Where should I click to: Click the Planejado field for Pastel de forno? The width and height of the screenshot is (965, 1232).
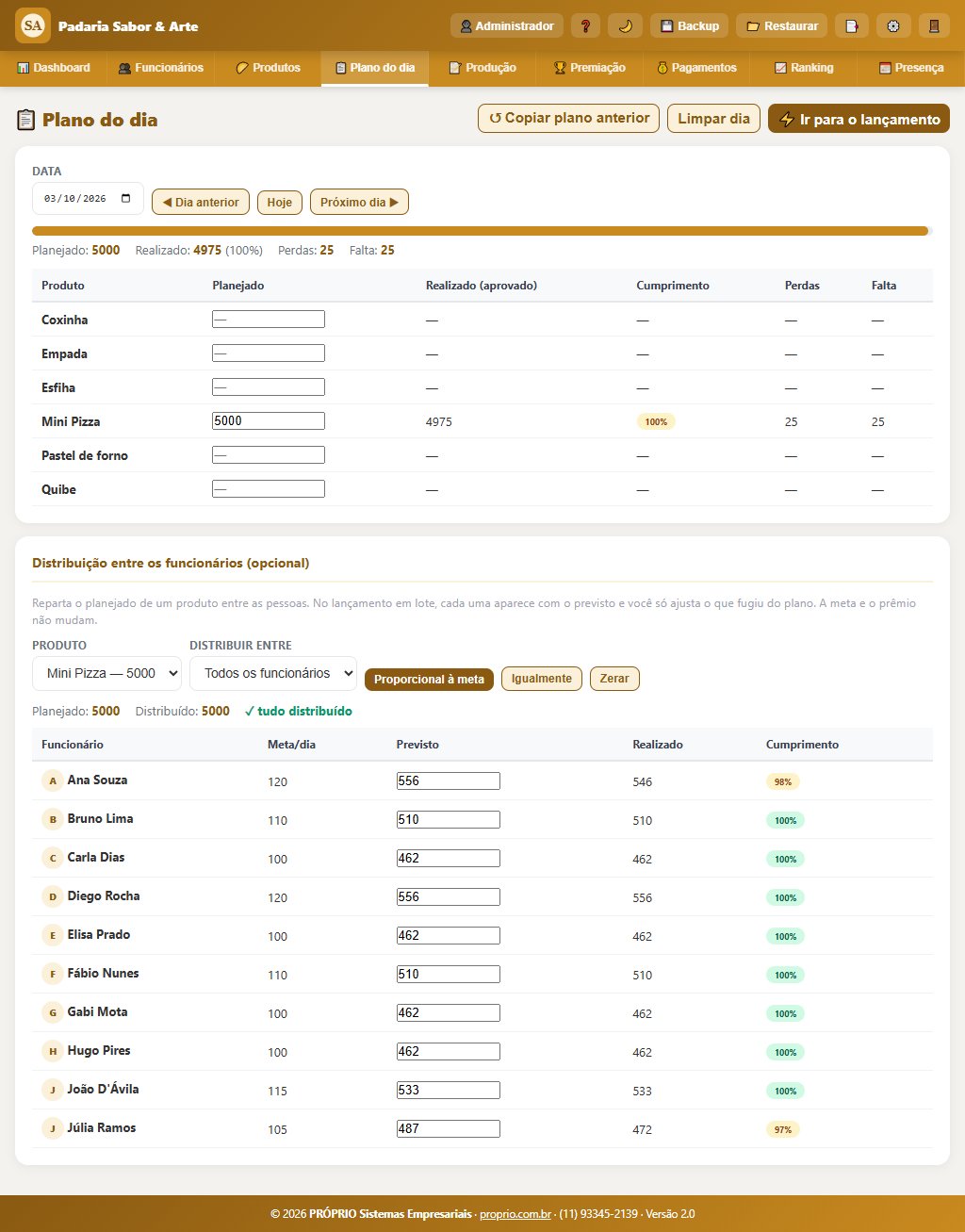(x=269, y=455)
